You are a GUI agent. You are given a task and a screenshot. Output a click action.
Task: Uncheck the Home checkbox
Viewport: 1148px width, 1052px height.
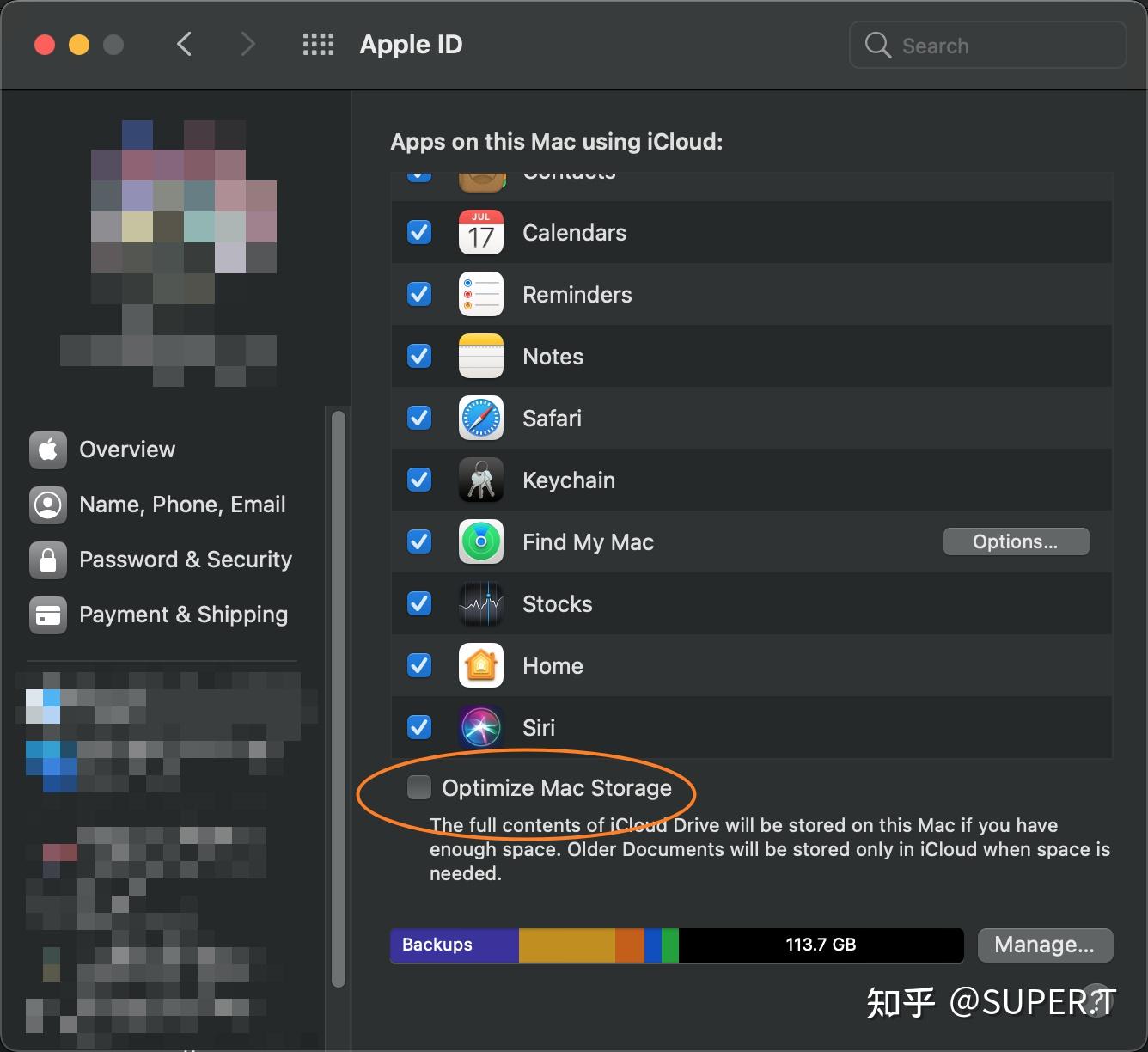tap(419, 666)
